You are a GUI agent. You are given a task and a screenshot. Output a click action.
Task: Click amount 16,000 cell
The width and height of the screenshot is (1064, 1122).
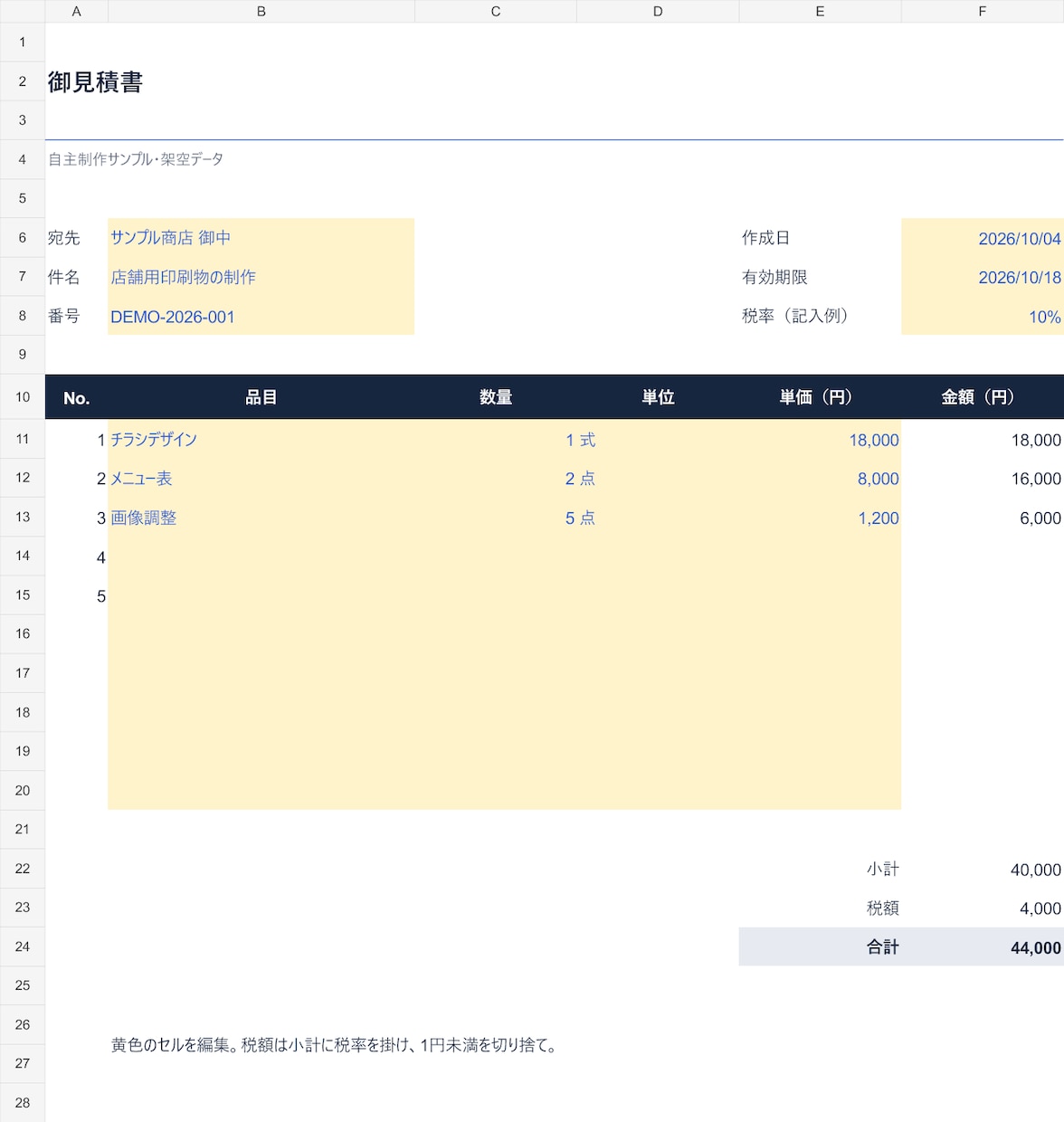983,478
